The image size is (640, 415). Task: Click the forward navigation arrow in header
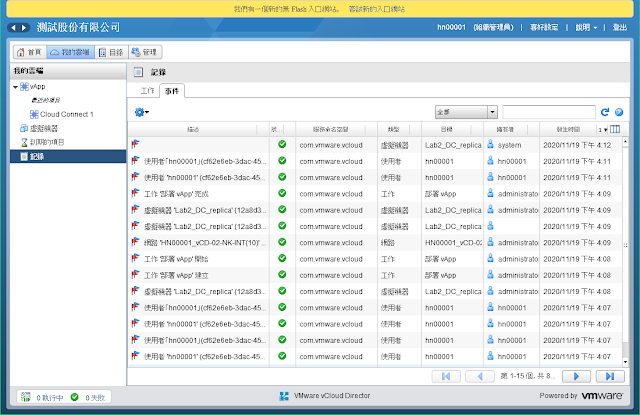pos(24,28)
